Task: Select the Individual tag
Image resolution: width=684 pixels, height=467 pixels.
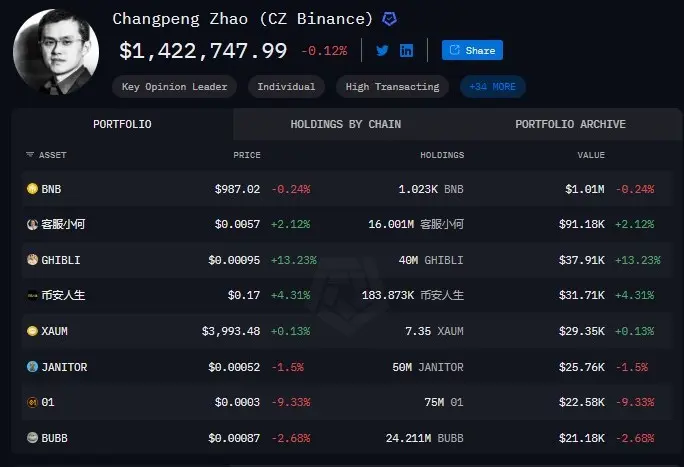Action: (x=286, y=87)
